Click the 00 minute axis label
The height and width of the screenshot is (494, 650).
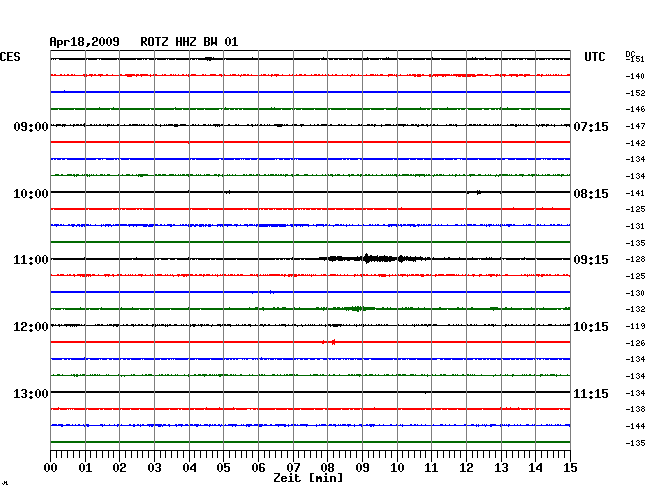51,468
